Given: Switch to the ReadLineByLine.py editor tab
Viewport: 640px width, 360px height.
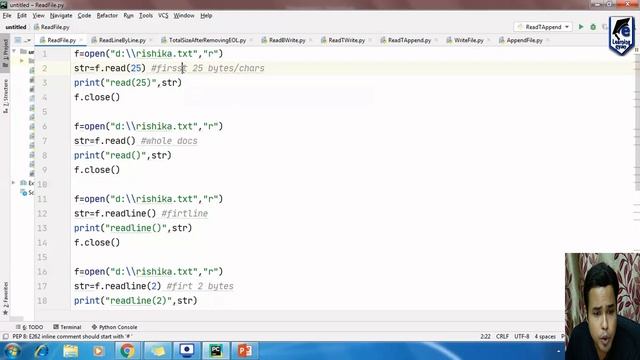Looking at the screenshot, I should [x=122, y=40].
